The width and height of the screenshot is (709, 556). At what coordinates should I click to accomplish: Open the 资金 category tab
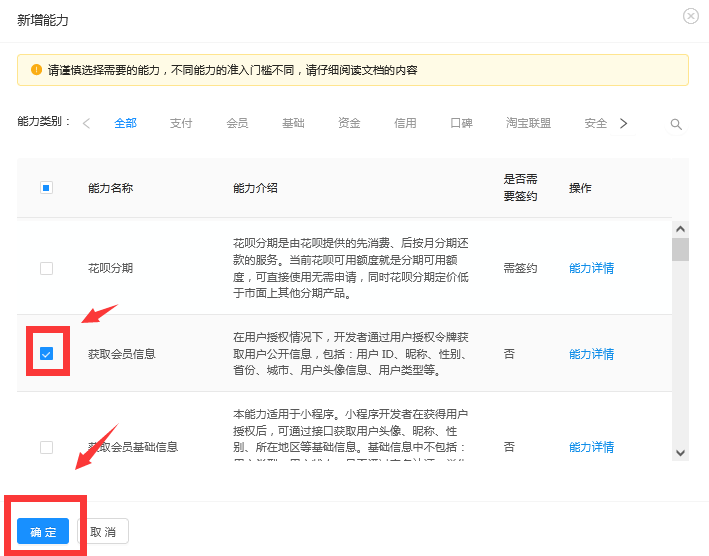pyautogui.click(x=349, y=123)
